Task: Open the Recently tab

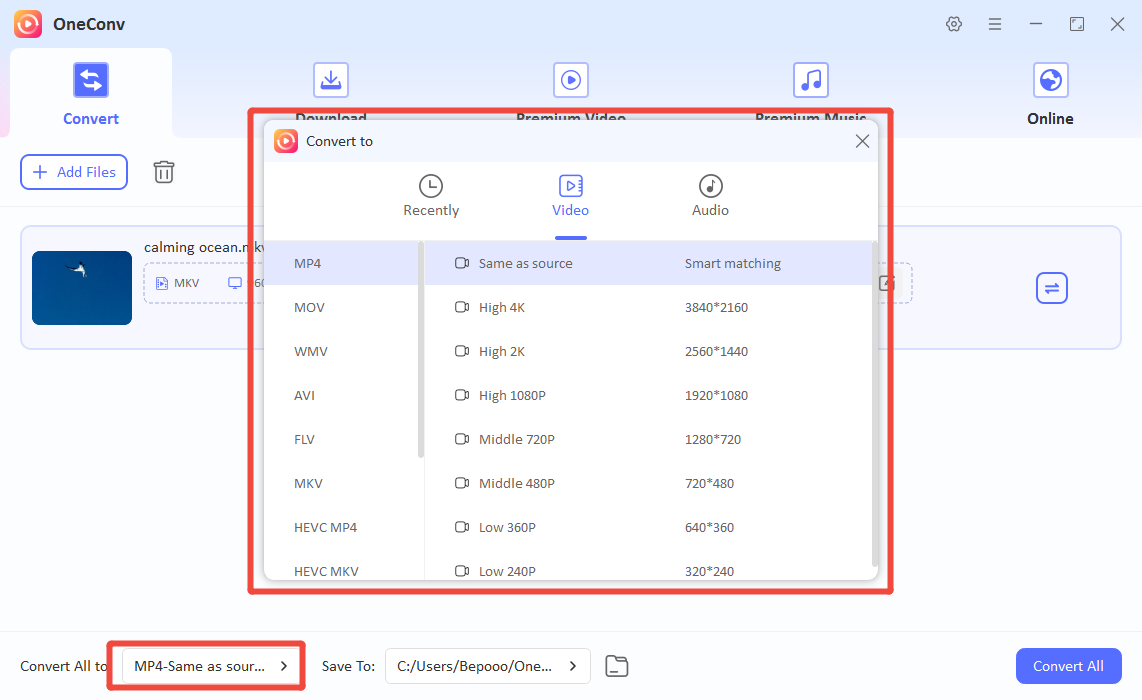Action: [x=431, y=196]
